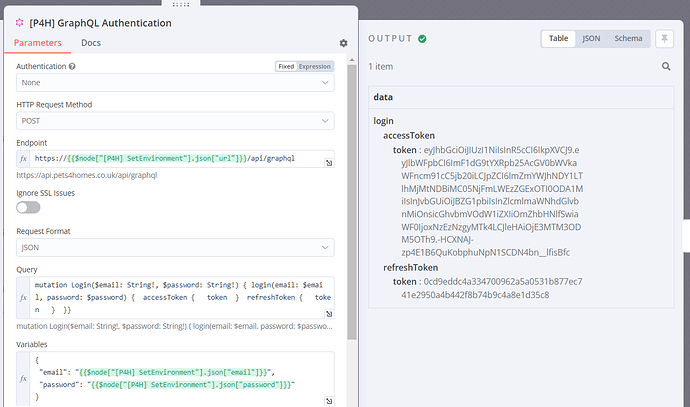690x407 pixels.
Task: Switch to Docs tab
Action: 91,43
